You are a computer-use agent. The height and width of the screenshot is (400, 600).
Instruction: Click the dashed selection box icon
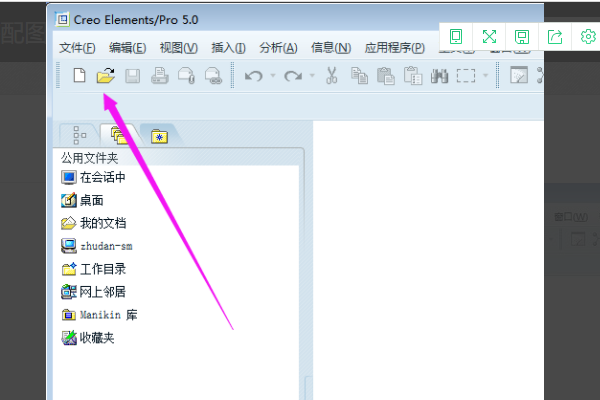click(466, 76)
